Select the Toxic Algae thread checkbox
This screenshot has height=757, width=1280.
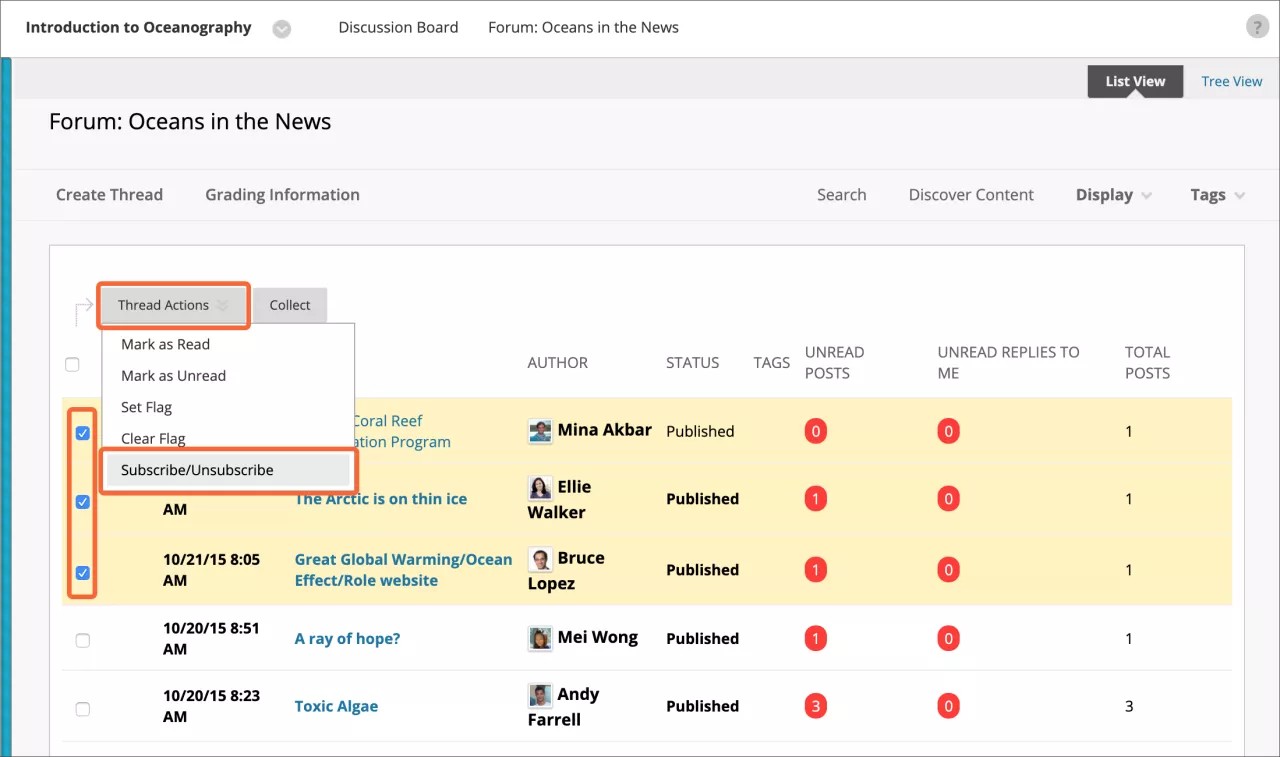pyautogui.click(x=83, y=708)
